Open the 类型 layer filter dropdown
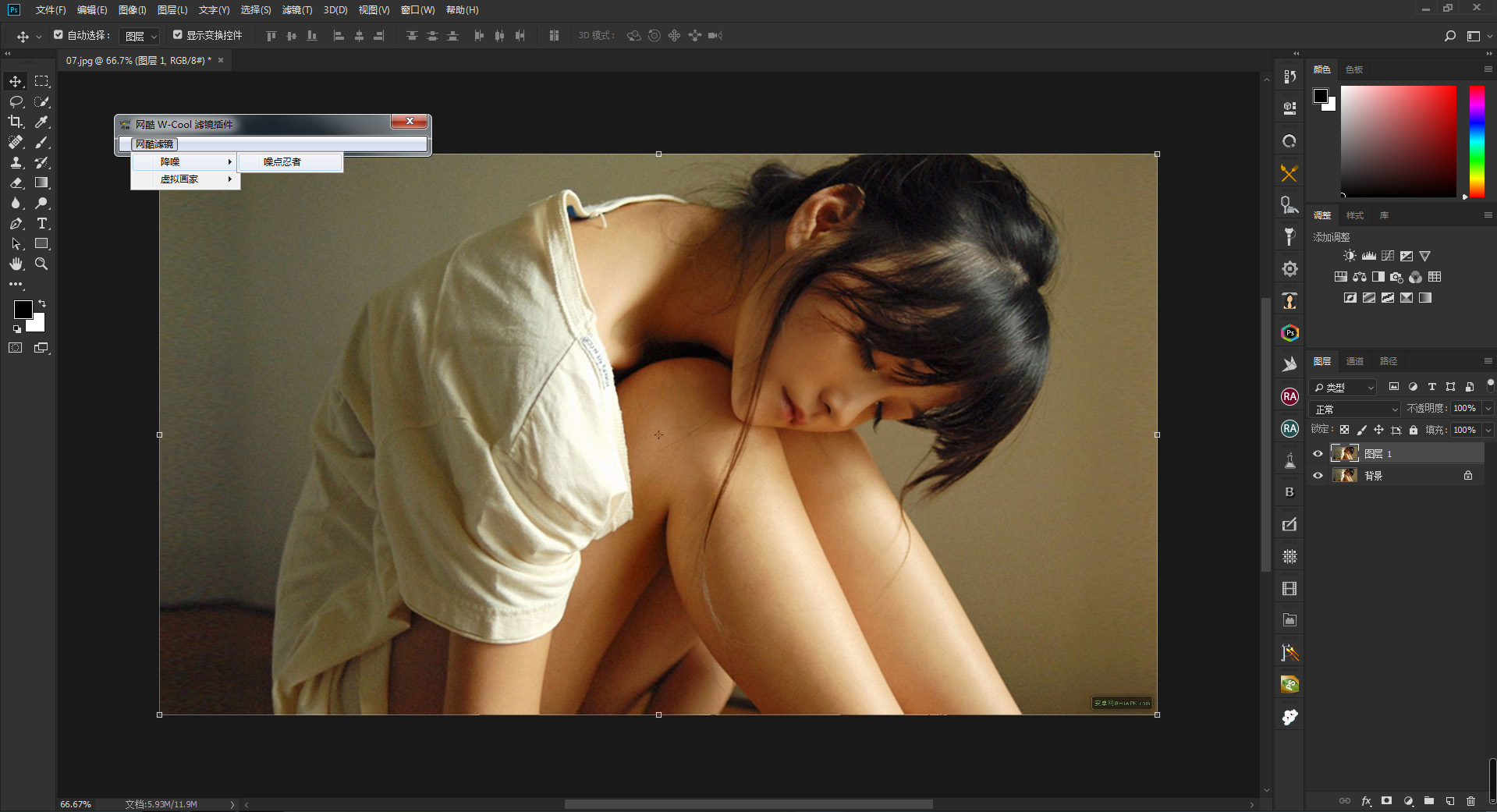The height and width of the screenshot is (812, 1497). [x=1343, y=388]
